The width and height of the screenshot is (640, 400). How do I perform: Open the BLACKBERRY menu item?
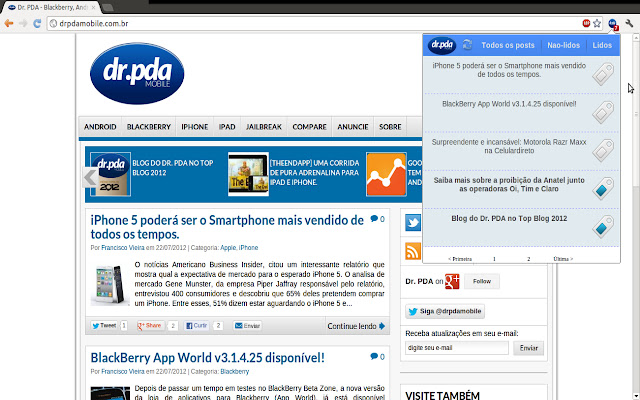(149, 127)
